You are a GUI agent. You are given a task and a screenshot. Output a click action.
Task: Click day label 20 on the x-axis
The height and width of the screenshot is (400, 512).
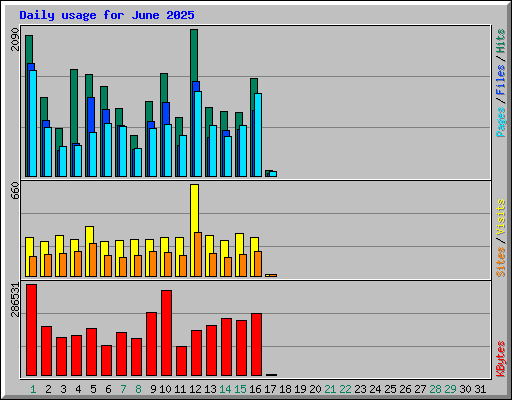click(x=315, y=389)
